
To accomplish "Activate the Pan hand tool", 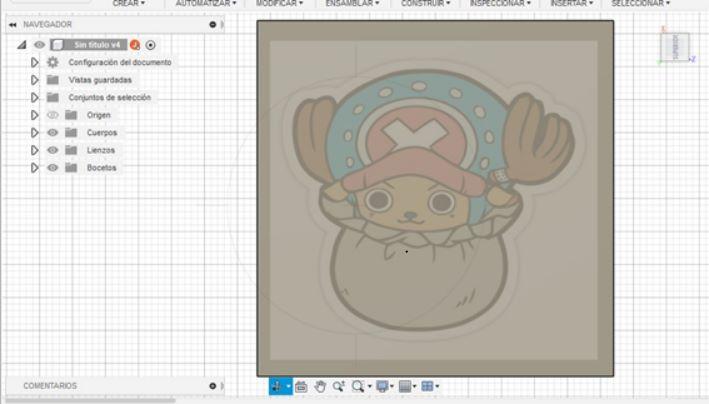I will 320,386.
